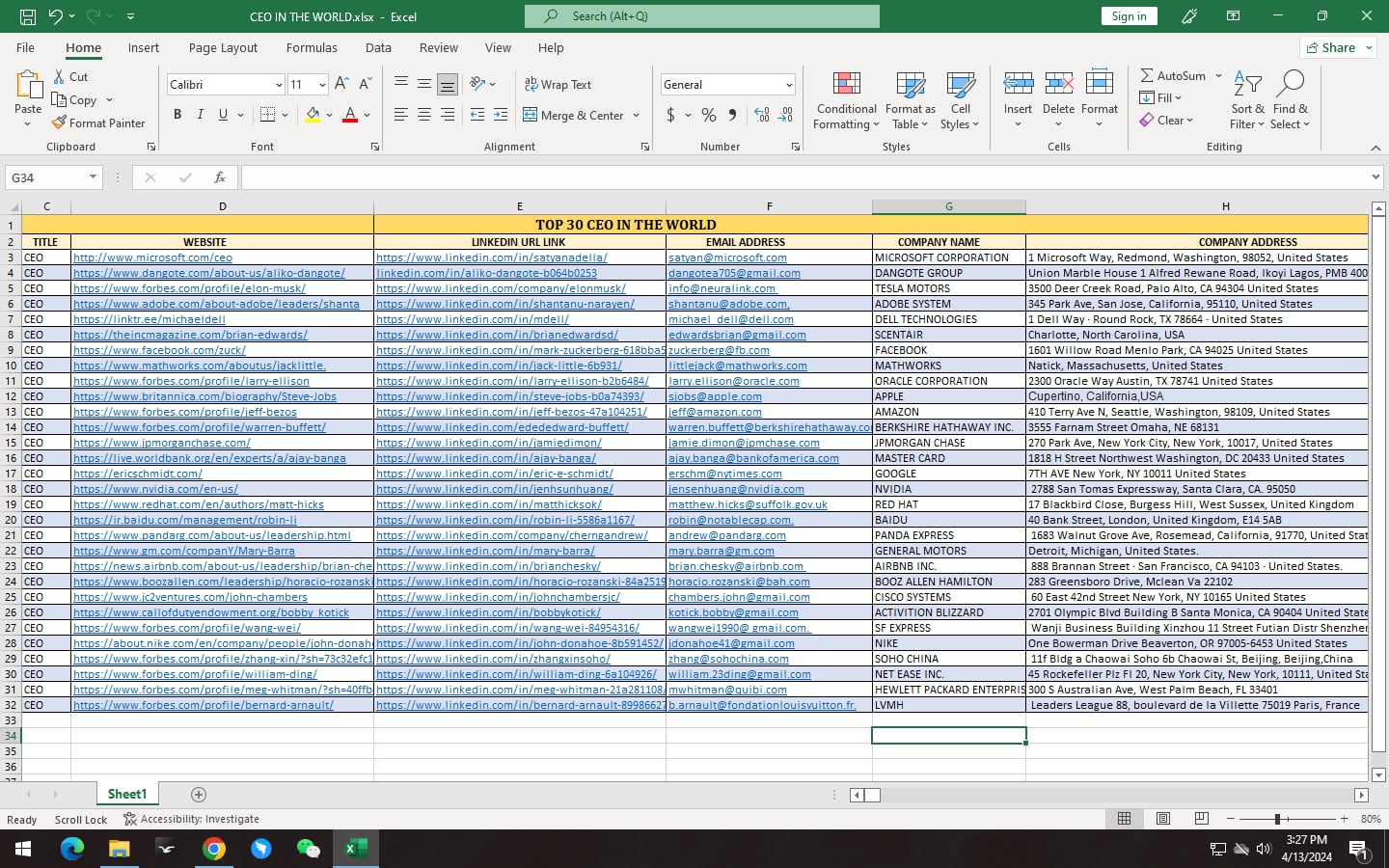Increase decimal places
This screenshot has width=1389, height=868.
(762, 115)
